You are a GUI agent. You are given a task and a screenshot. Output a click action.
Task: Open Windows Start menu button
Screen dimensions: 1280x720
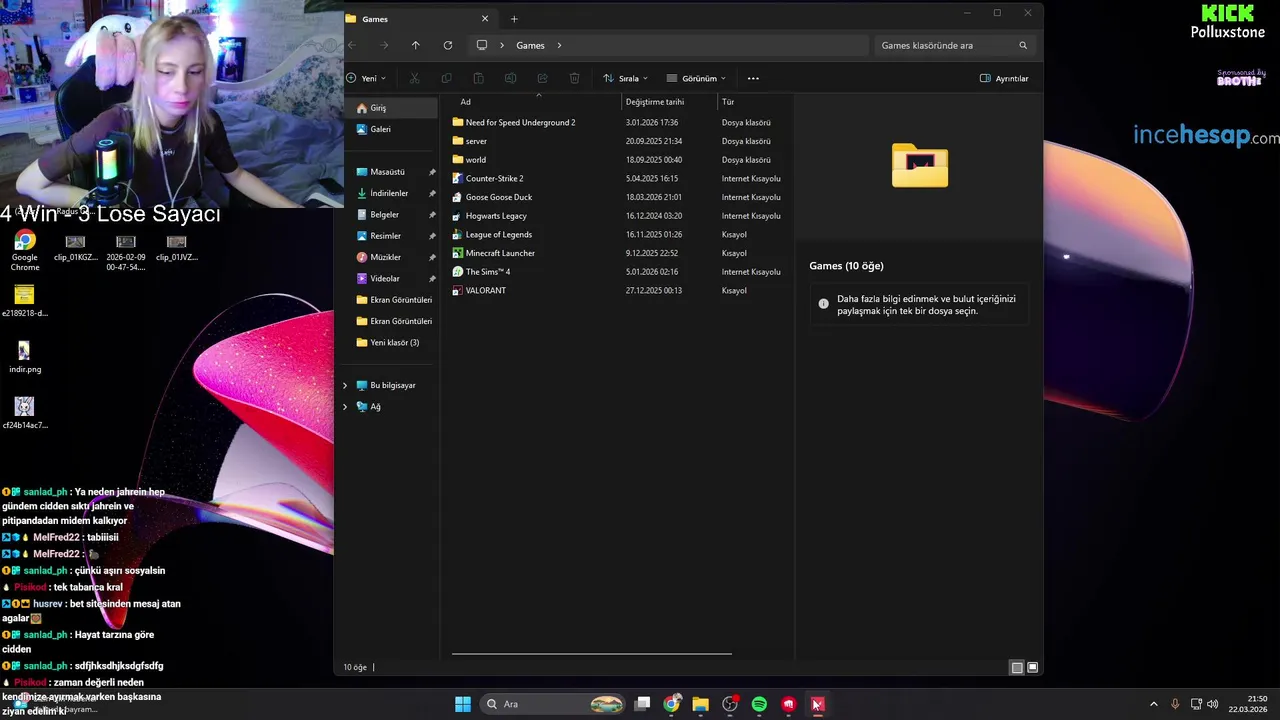coord(463,704)
